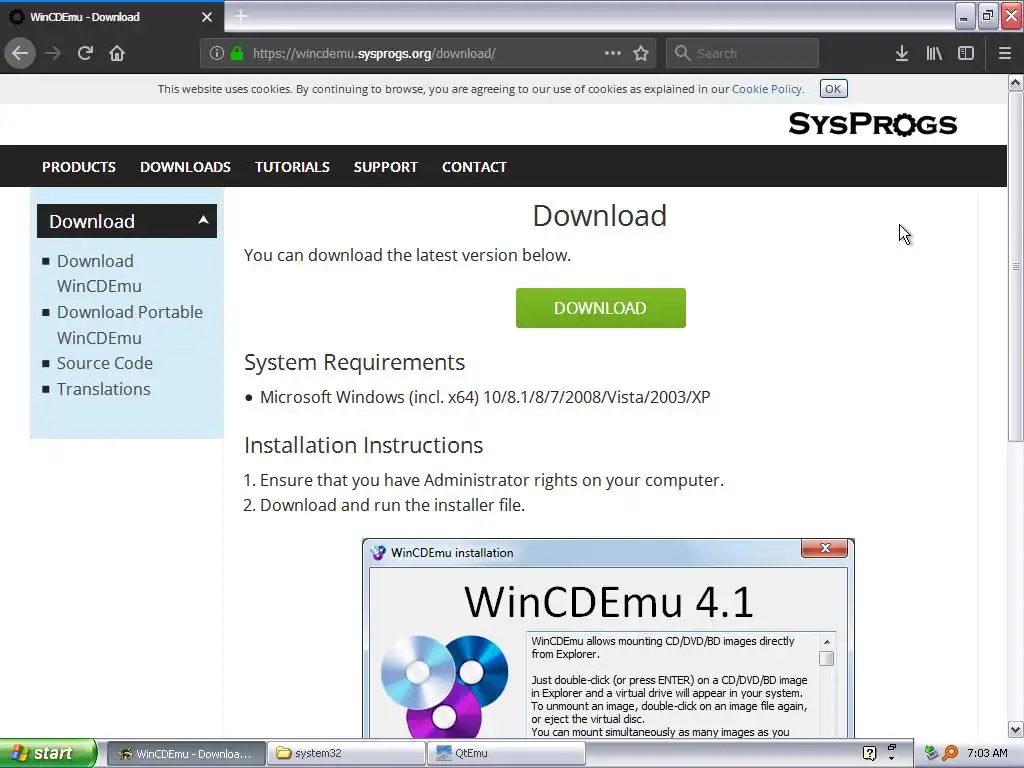Open page actions three-dot menu

[613, 53]
